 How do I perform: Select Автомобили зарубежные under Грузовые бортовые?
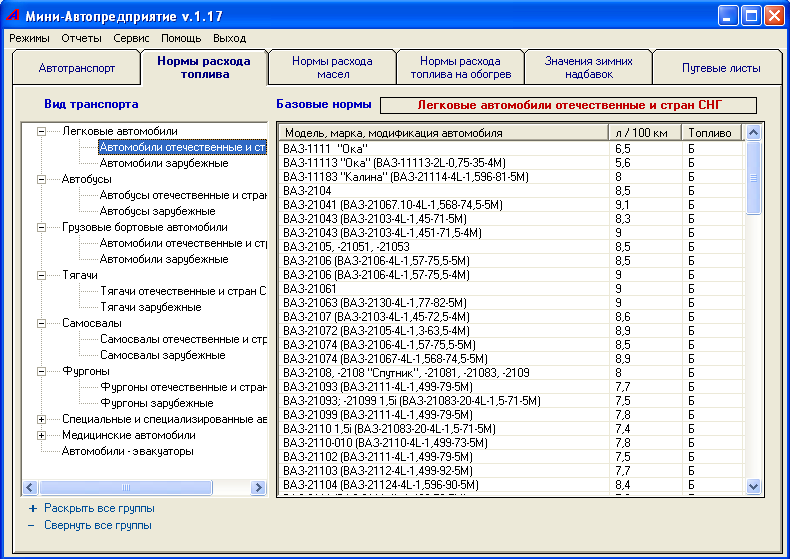click(x=164, y=259)
